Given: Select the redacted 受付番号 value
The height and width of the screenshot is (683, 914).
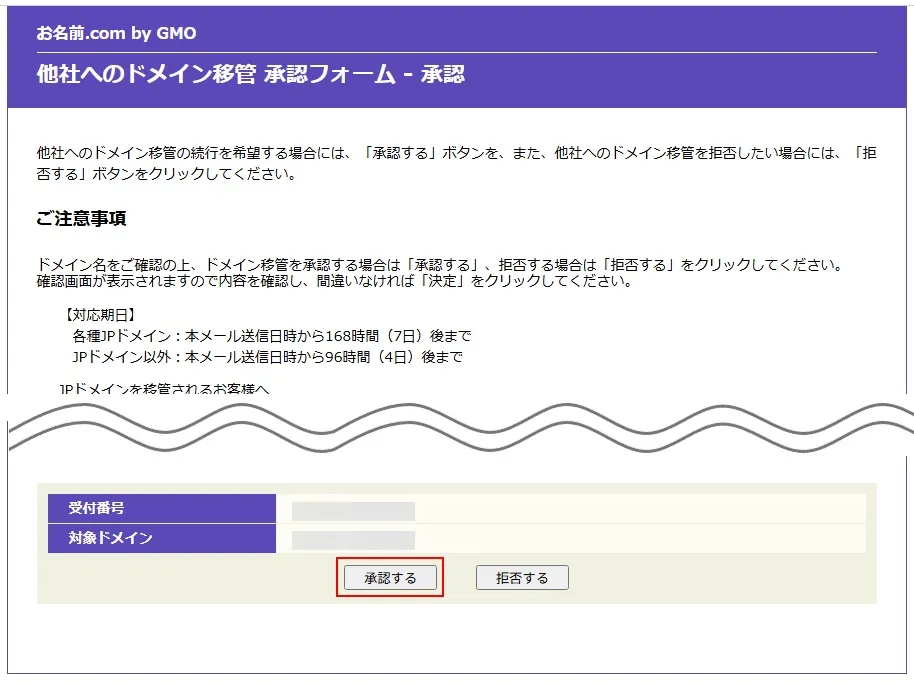Looking at the screenshot, I should pos(353,511).
